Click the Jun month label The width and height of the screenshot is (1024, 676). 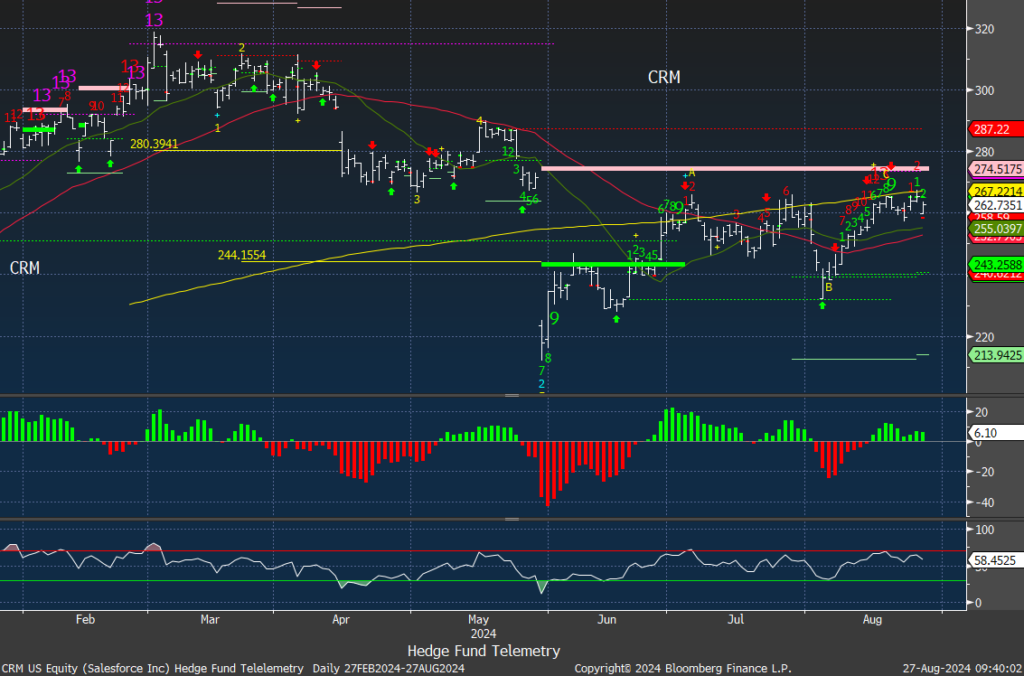point(607,619)
